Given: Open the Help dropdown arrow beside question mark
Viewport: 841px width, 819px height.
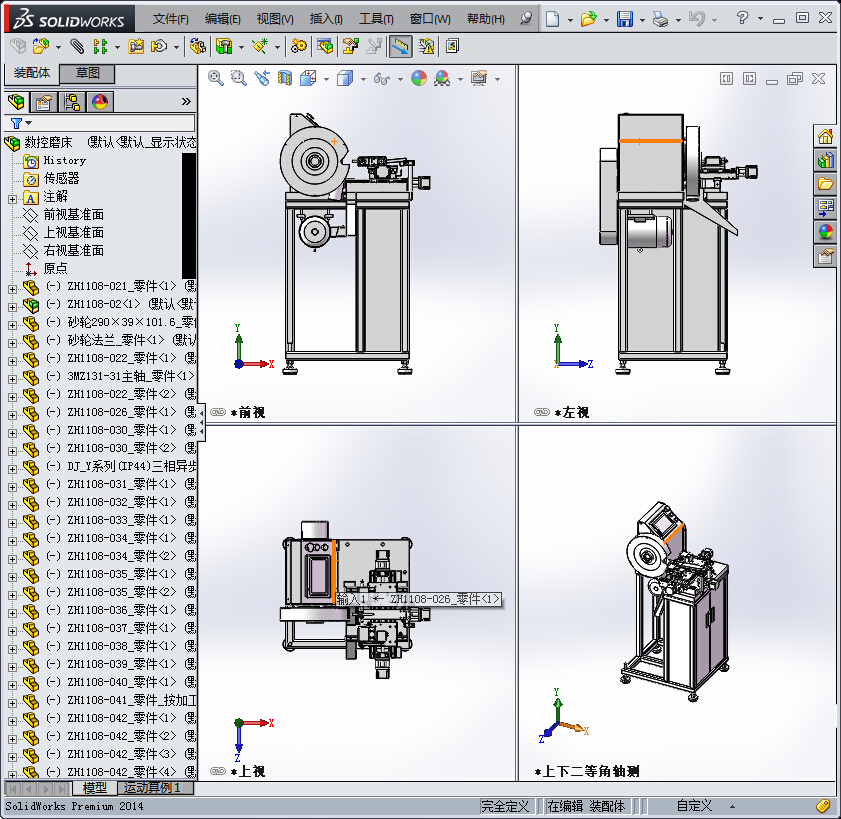Looking at the screenshot, I should [x=760, y=19].
